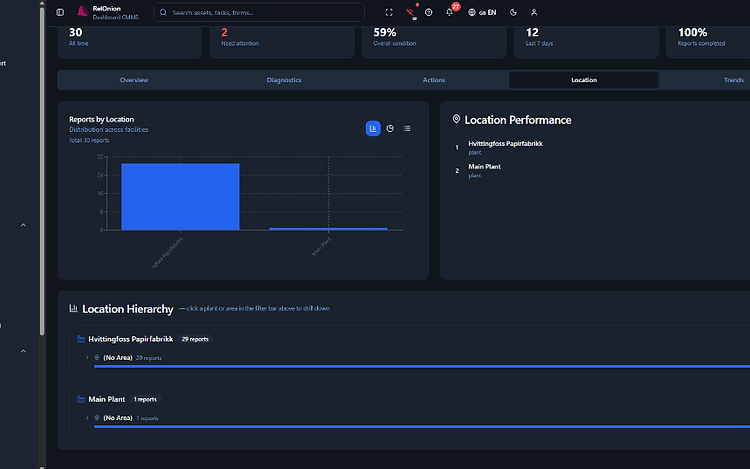Click the small Main Plant chart bar
This screenshot has height=469, width=750.
tap(329, 229)
